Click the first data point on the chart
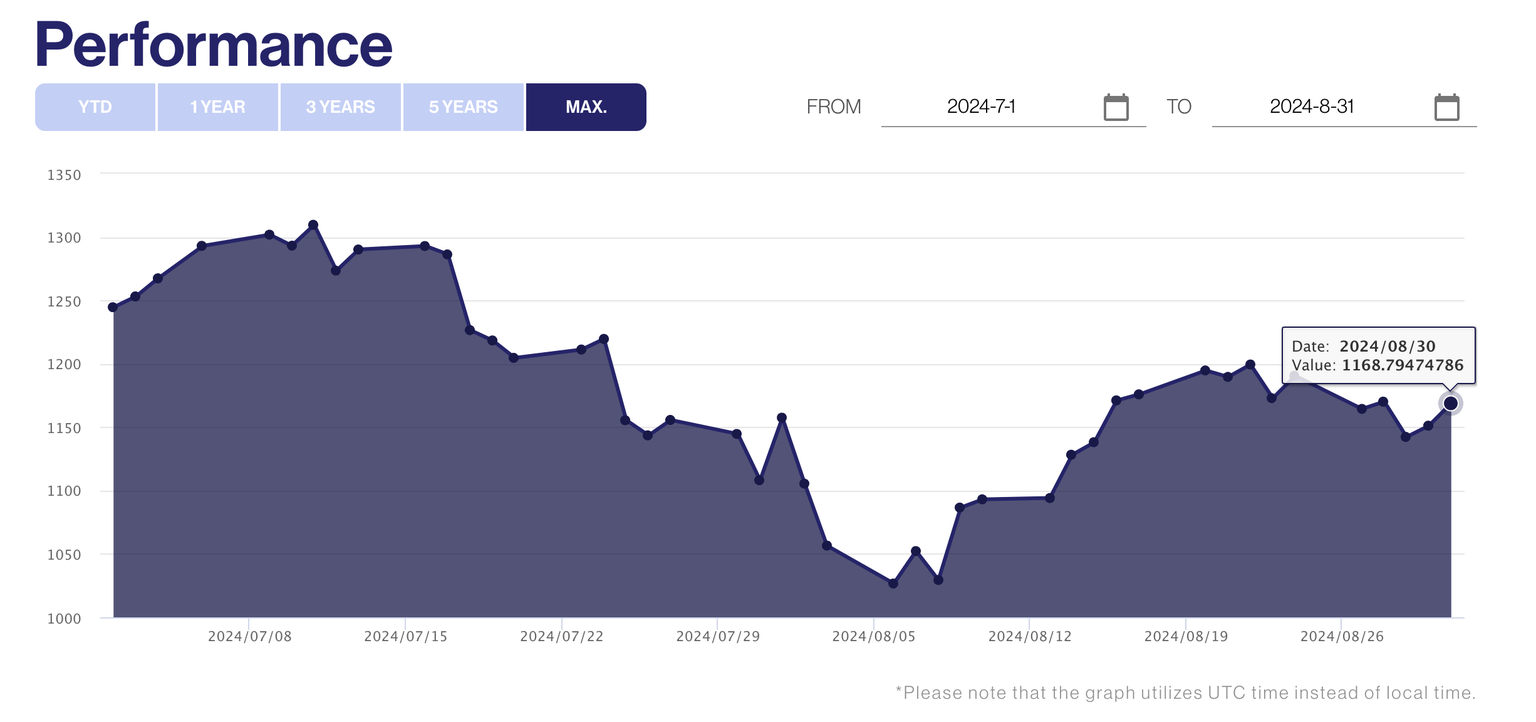Image resolution: width=1536 pixels, height=722 pixels. coord(115,307)
